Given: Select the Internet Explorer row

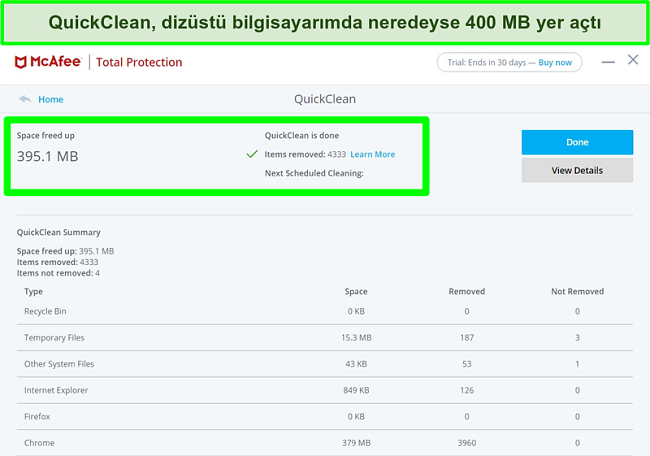Looking at the screenshot, I should (325, 390).
